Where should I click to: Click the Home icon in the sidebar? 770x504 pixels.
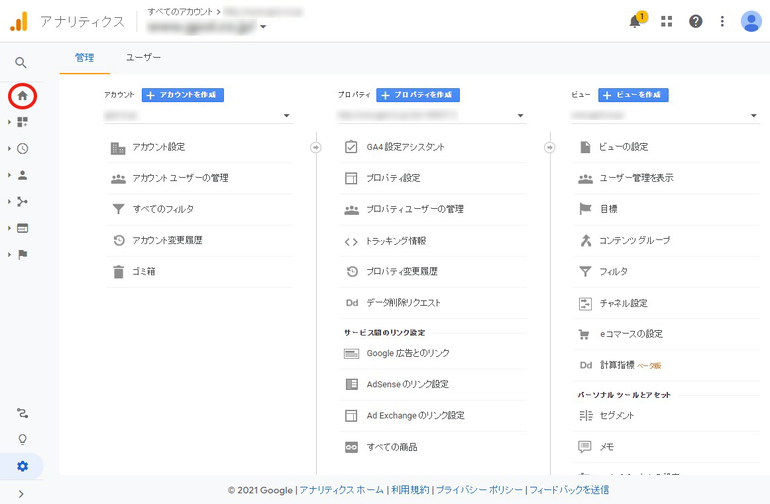pyautogui.click(x=22, y=96)
